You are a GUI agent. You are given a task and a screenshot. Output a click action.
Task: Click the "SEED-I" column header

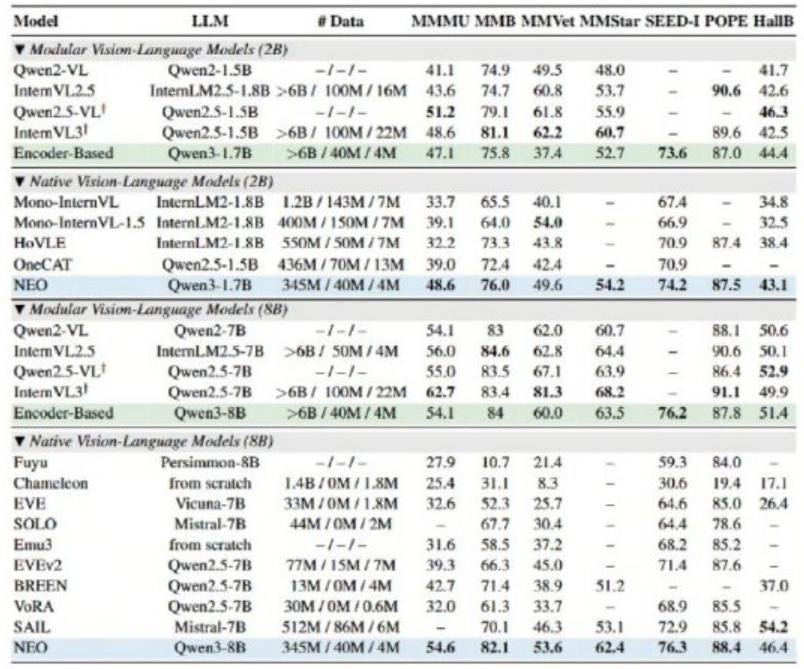point(672,22)
